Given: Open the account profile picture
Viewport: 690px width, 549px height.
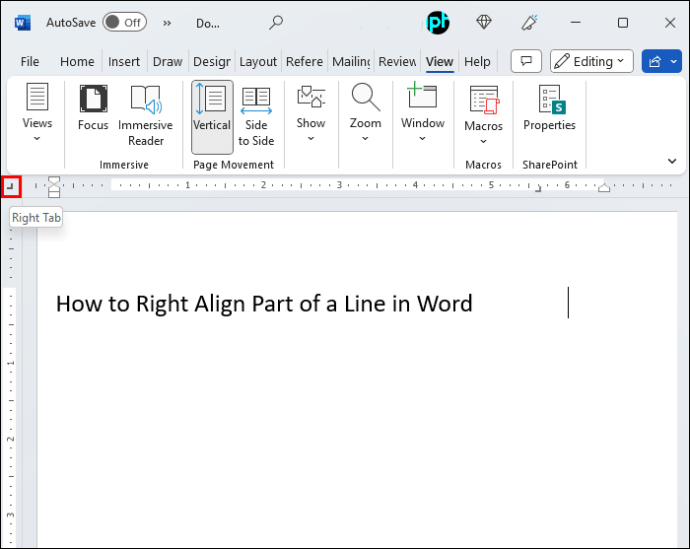Looking at the screenshot, I should (x=438, y=22).
